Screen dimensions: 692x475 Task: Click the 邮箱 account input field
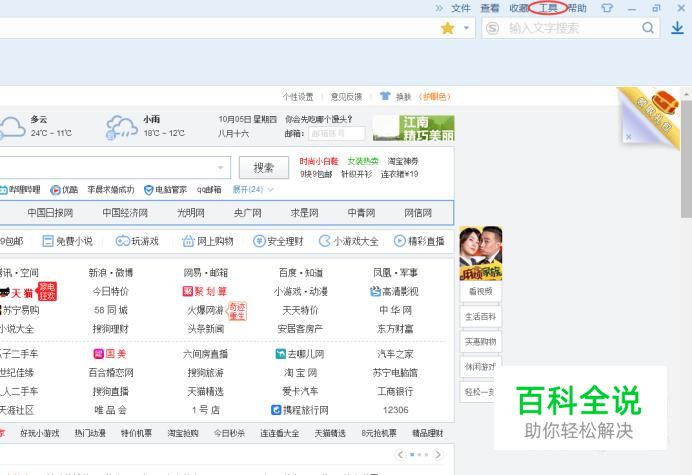point(337,133)
